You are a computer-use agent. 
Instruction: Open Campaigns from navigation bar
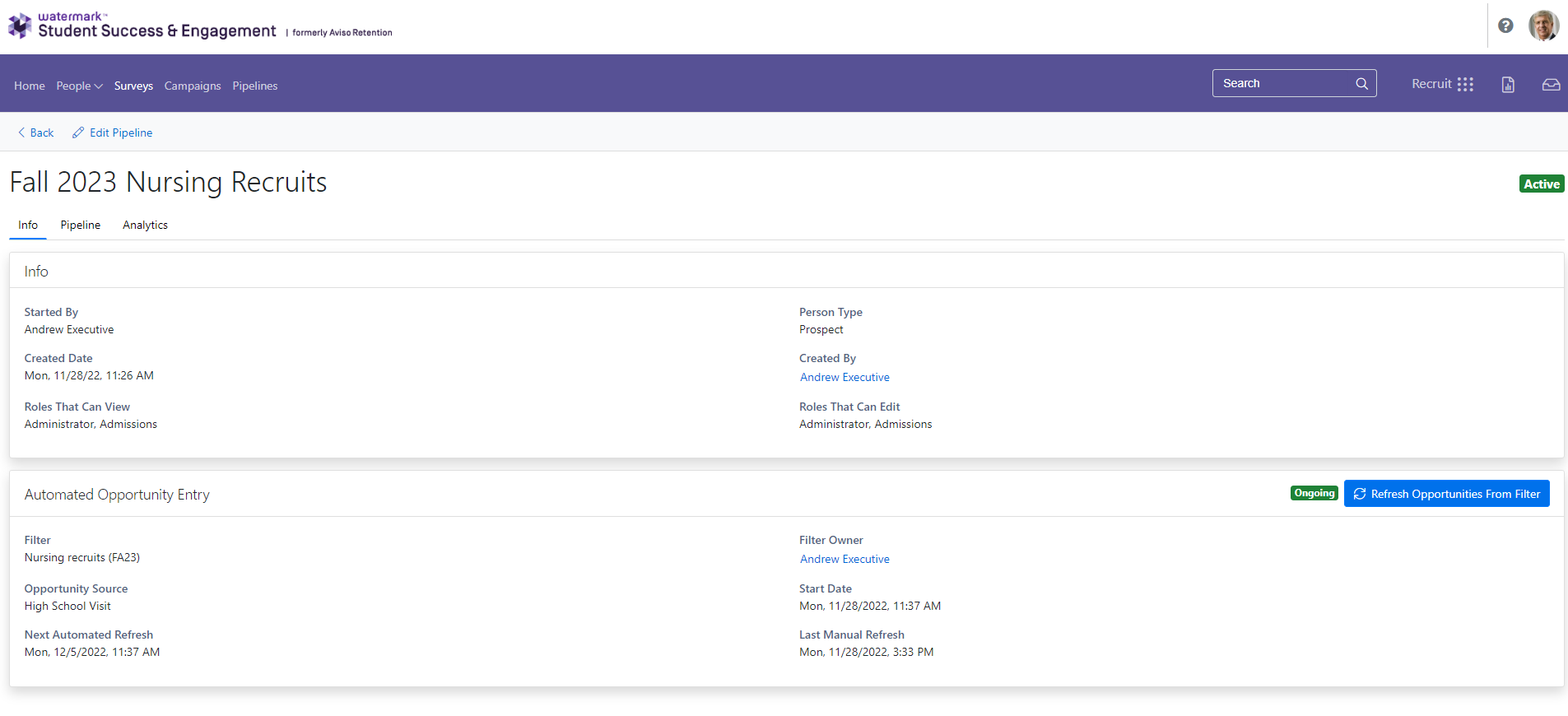pyautogui.click(x=193, y=86)
